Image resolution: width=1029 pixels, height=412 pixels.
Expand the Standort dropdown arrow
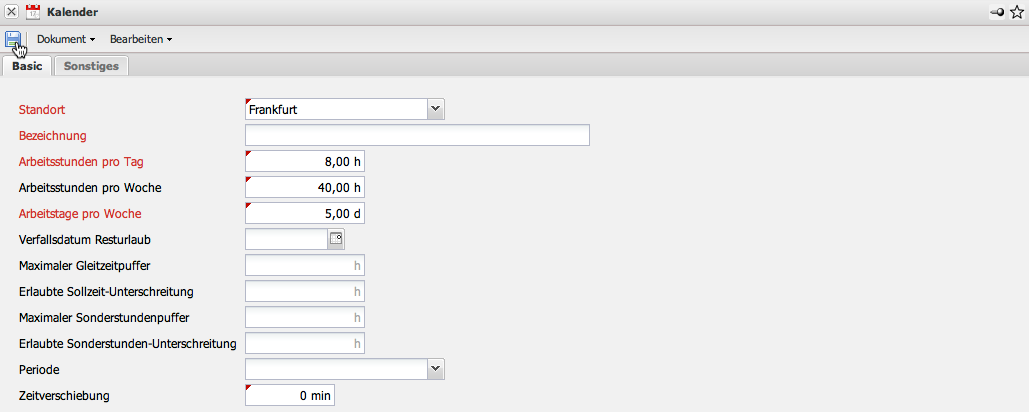pyautogui.click(x=435, y=109)
